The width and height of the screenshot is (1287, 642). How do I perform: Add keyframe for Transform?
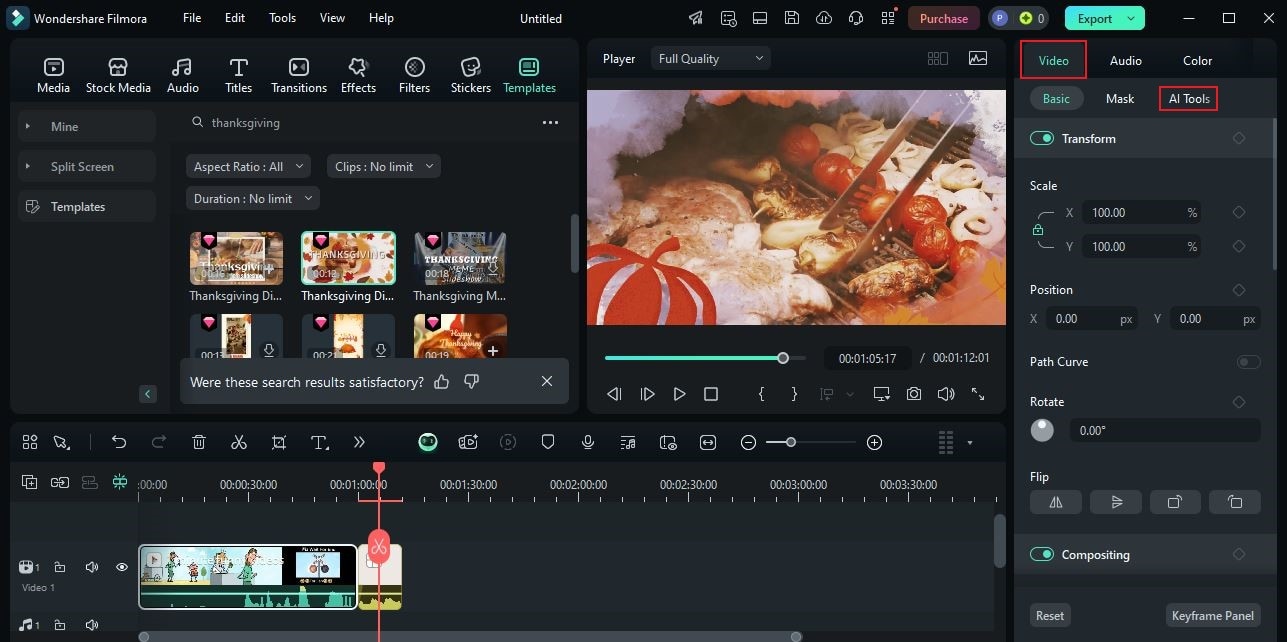1239,138
